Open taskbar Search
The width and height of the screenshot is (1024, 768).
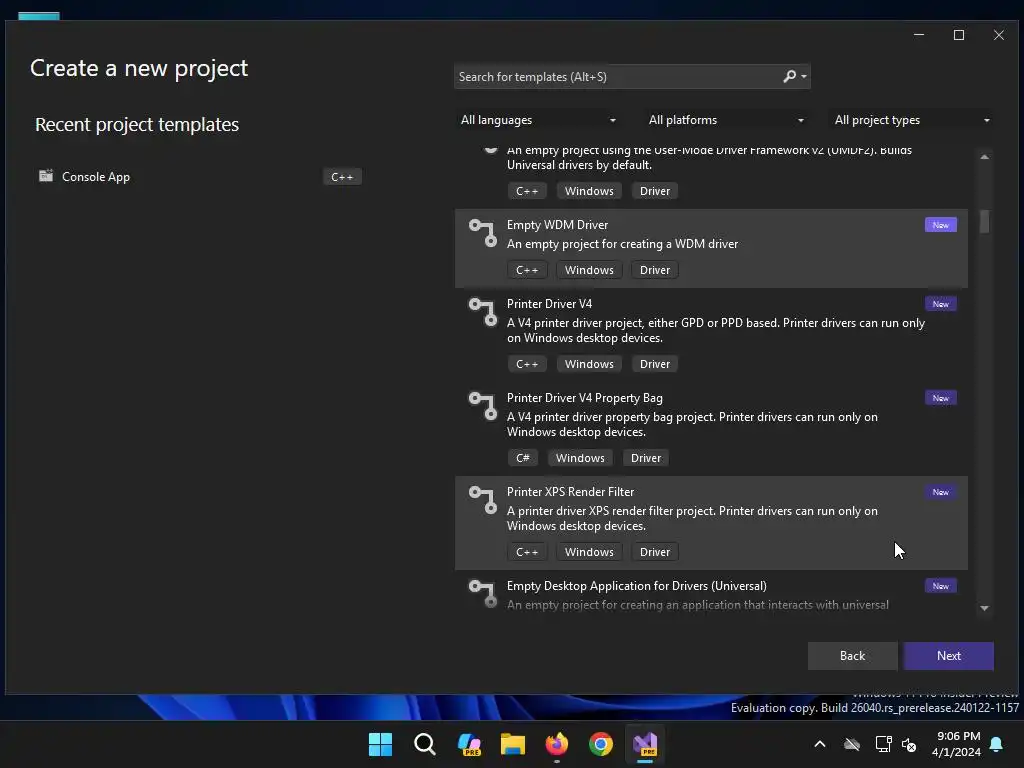[x=424, y=744]
